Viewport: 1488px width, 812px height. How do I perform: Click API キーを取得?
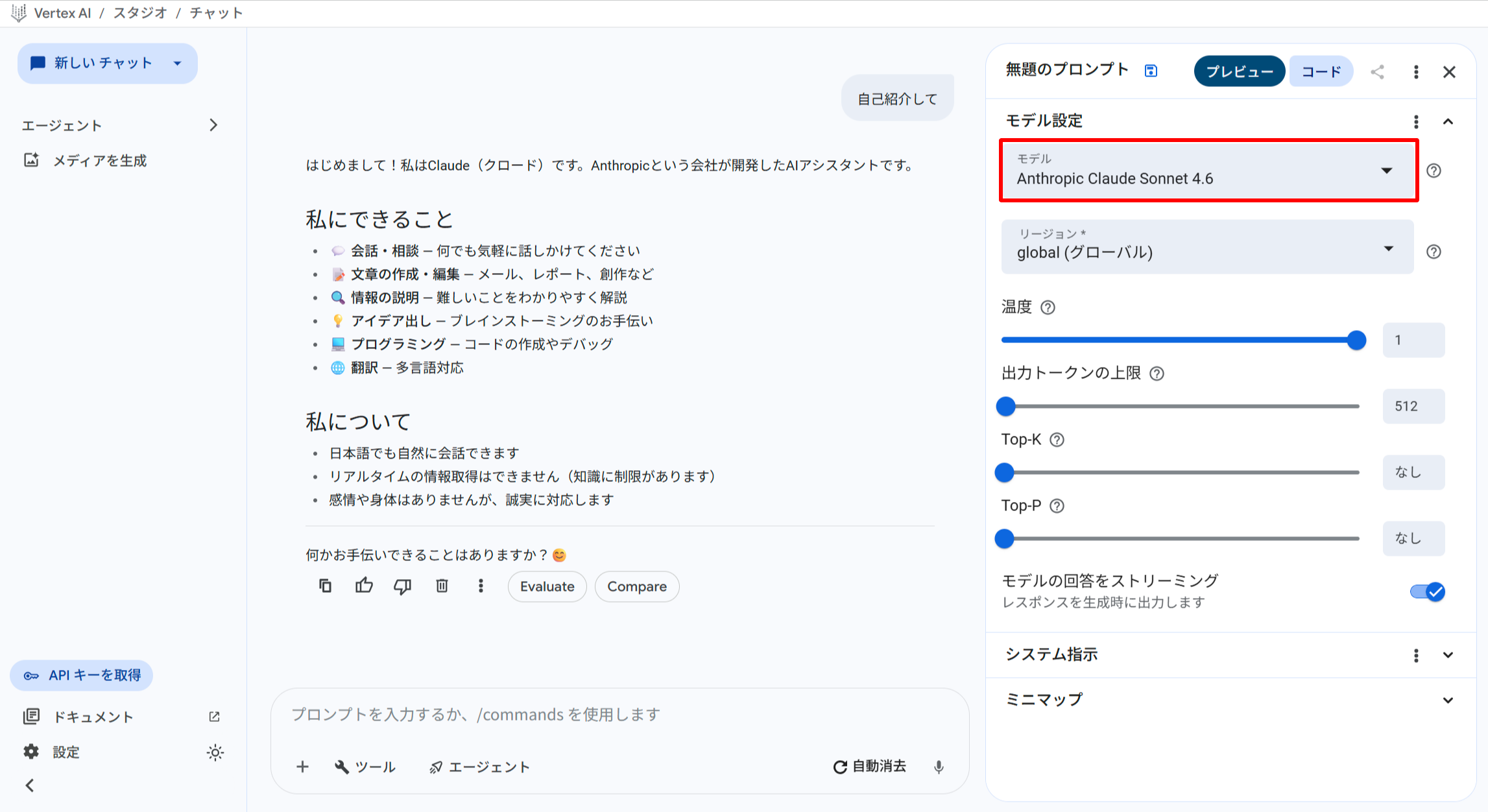[81, 675]
